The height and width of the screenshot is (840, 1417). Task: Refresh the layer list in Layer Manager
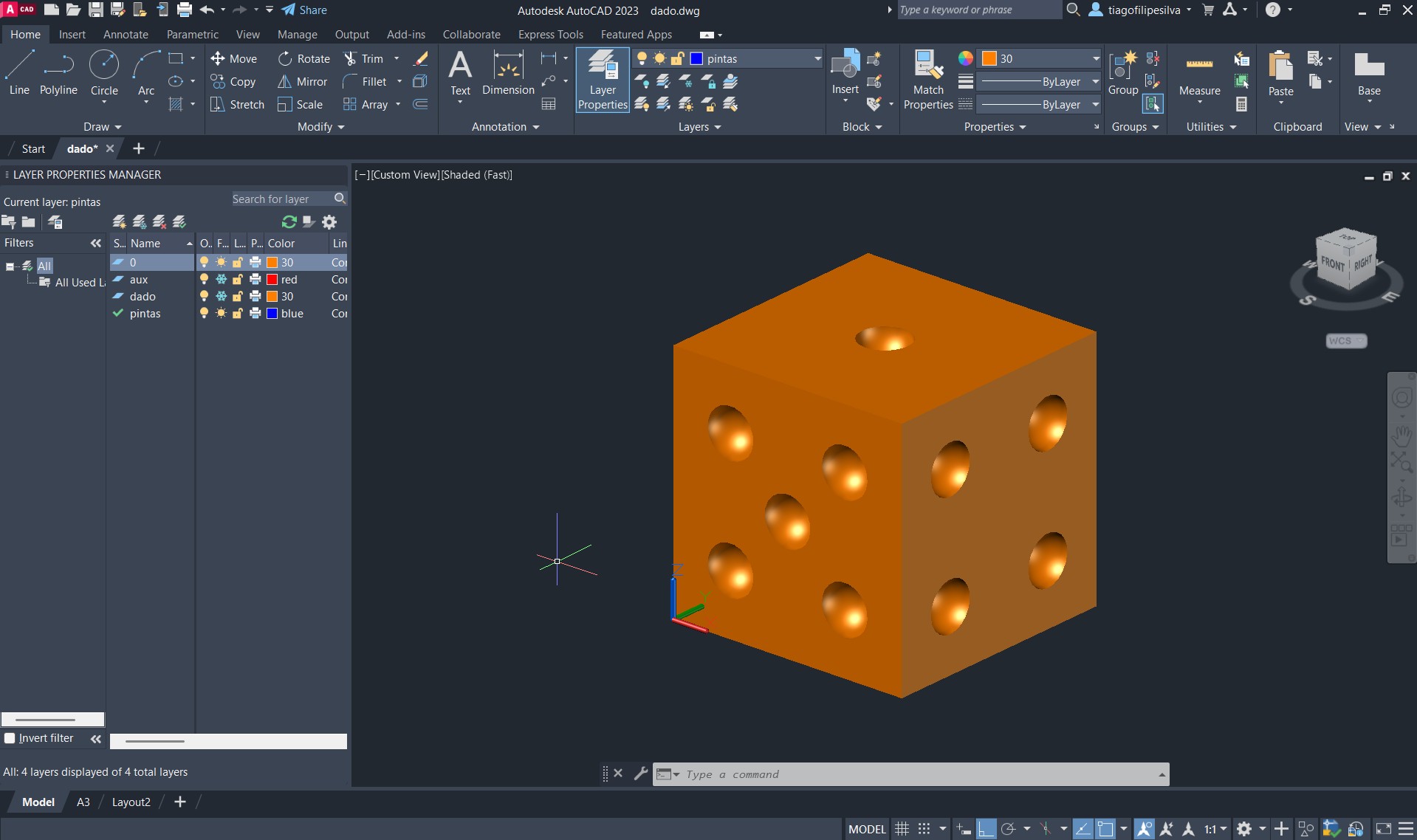[x=289, y=222]
